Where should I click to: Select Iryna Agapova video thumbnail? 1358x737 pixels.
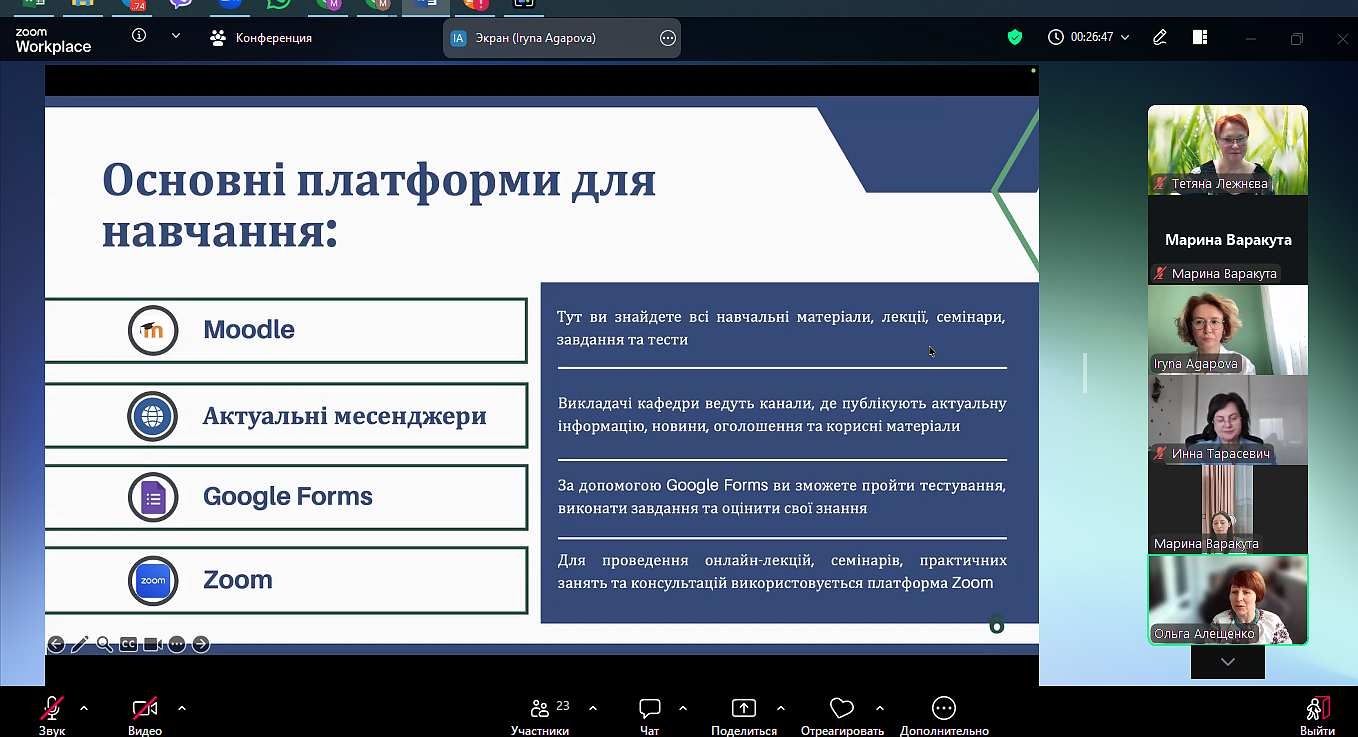click(x=1228, y=330)
